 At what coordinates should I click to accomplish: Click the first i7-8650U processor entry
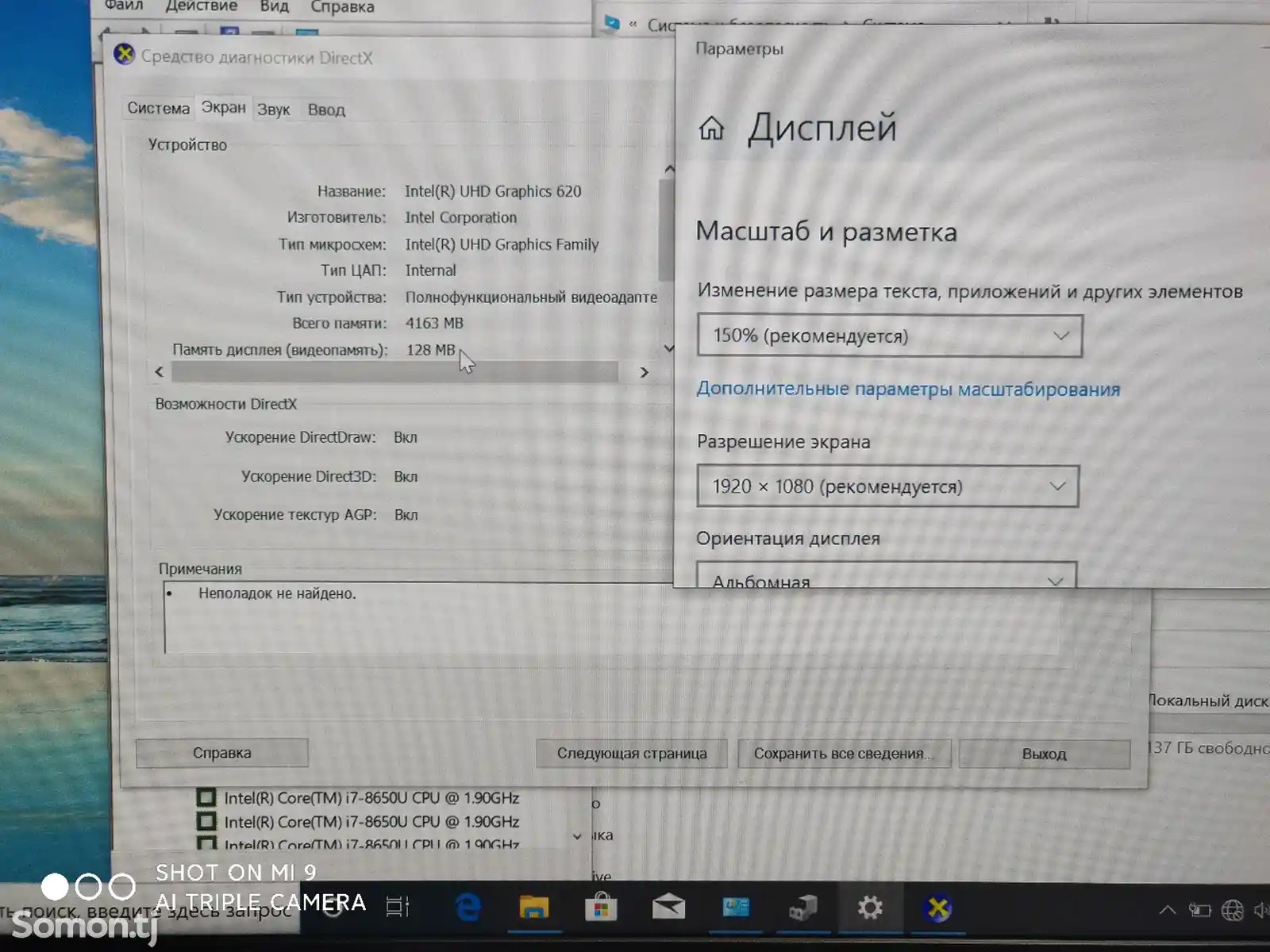(x=358, y=797)
